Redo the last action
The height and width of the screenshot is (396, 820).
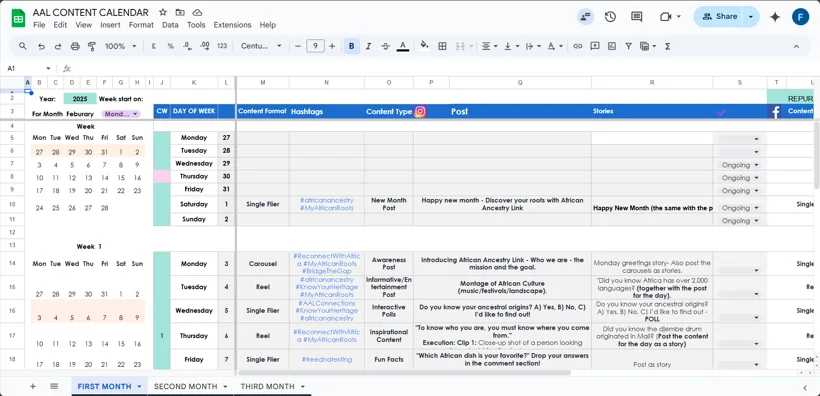click(58, 46)
